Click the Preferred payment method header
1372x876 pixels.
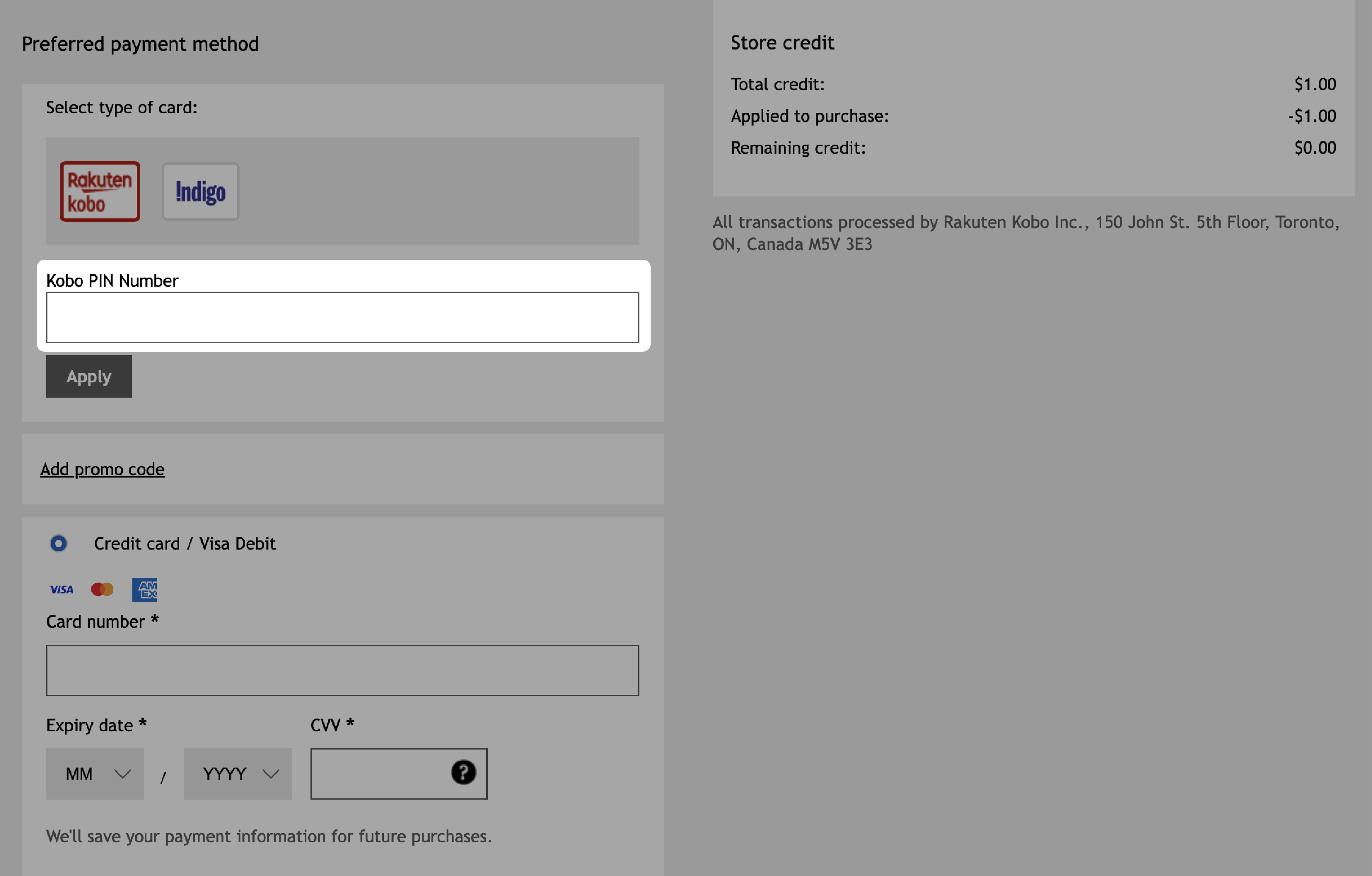[x=140, y=43]
